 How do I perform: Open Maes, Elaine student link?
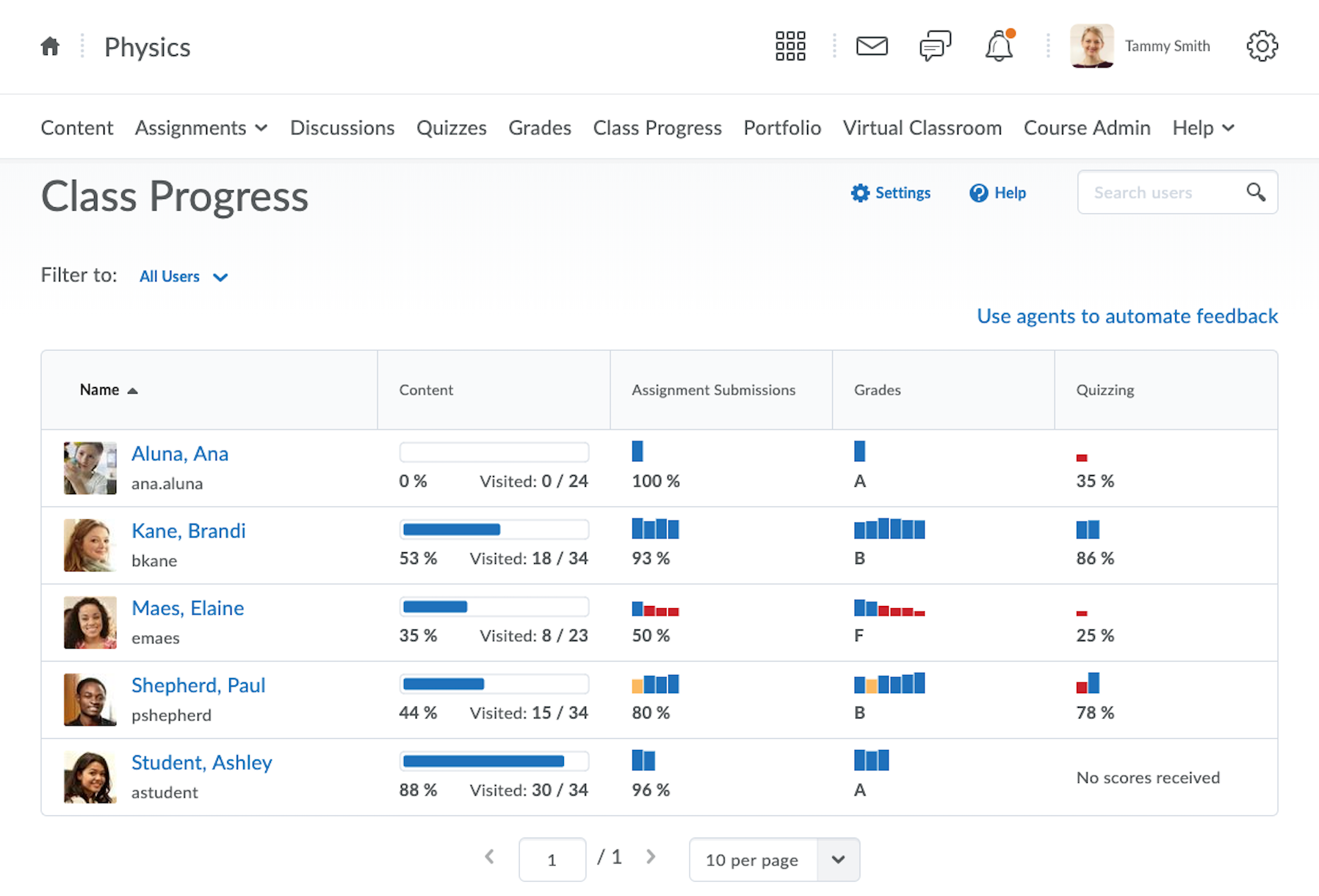click(x=188, y=608)
